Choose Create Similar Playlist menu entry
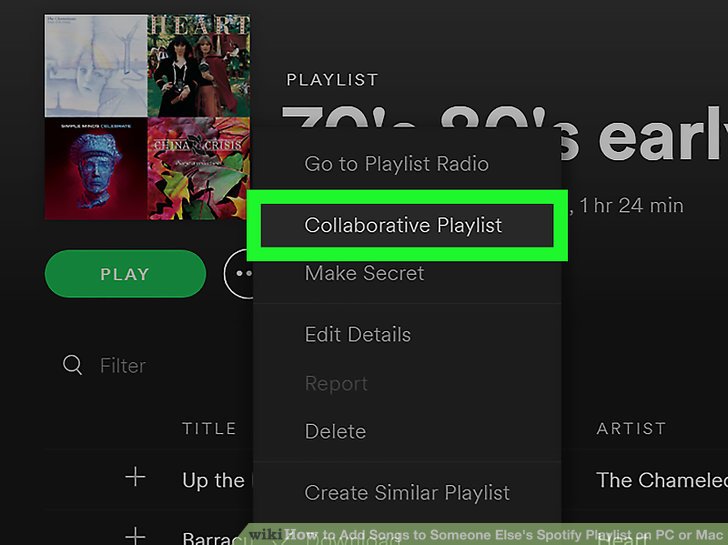This screenshot has height=545, width=728. 407,493
